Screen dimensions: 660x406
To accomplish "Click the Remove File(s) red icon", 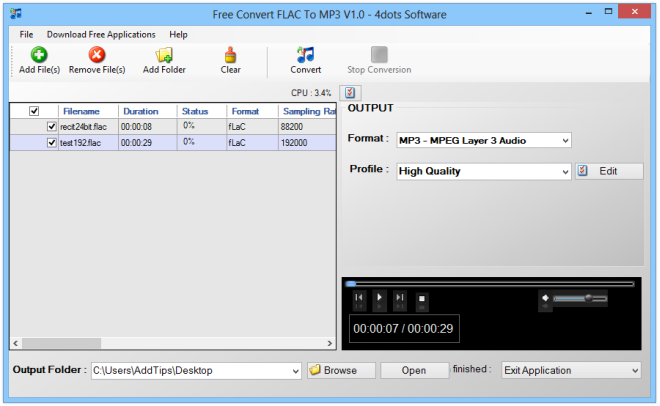I will point(97,55).
